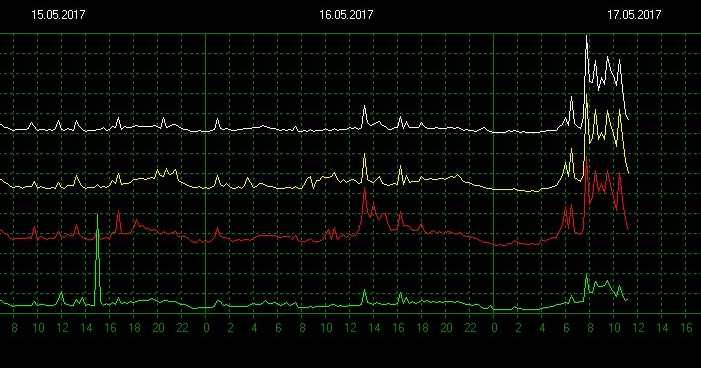The image size is (701, 368).
Task: Click the 16.05.2017 date label
Action: pyautogui.click(x=346, y=15)
